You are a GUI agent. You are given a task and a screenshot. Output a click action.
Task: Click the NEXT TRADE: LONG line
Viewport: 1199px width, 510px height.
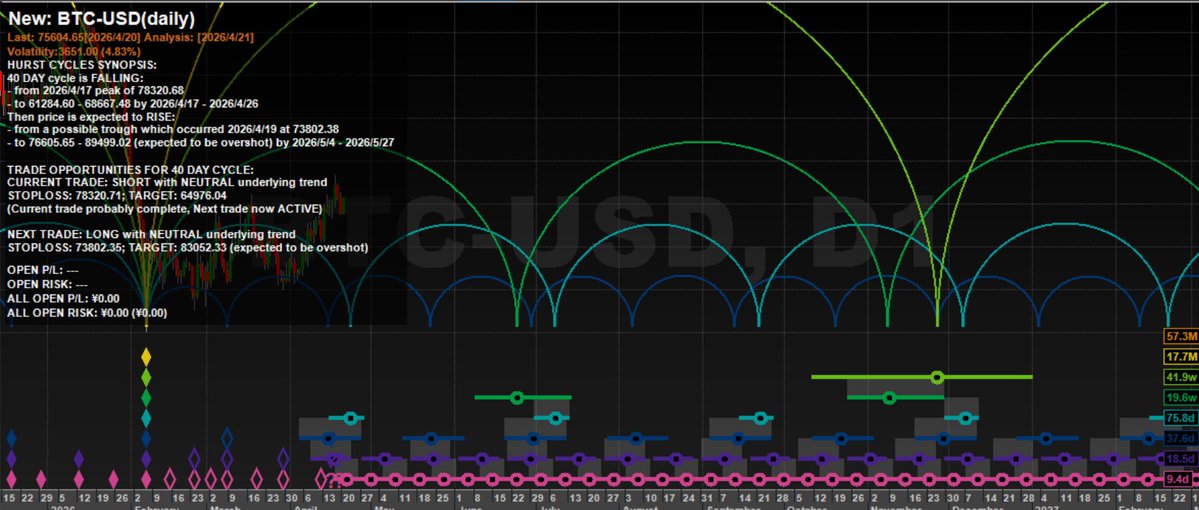click(151, 234)
